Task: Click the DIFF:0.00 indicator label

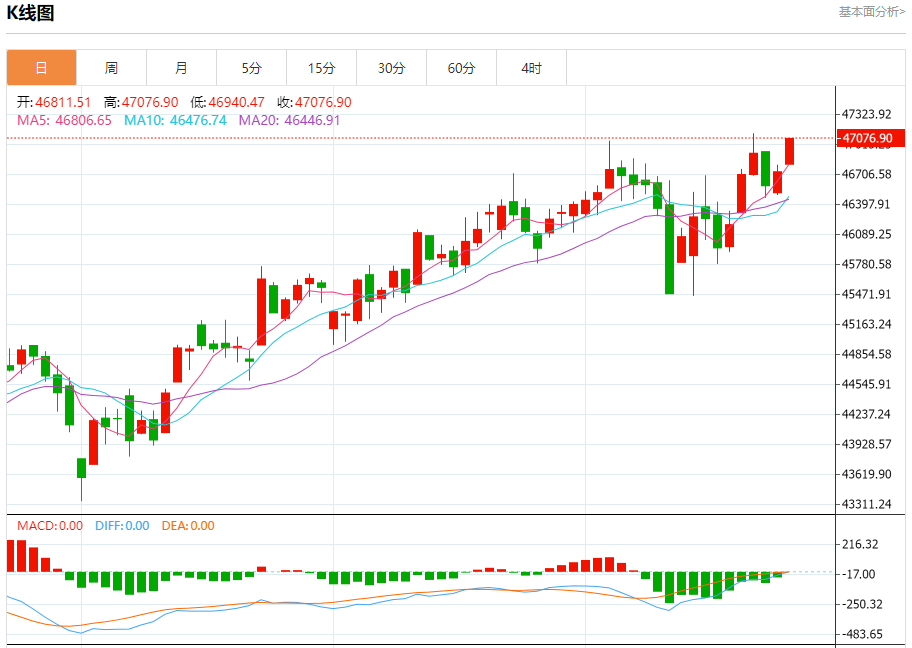Action: coord(122,526)
